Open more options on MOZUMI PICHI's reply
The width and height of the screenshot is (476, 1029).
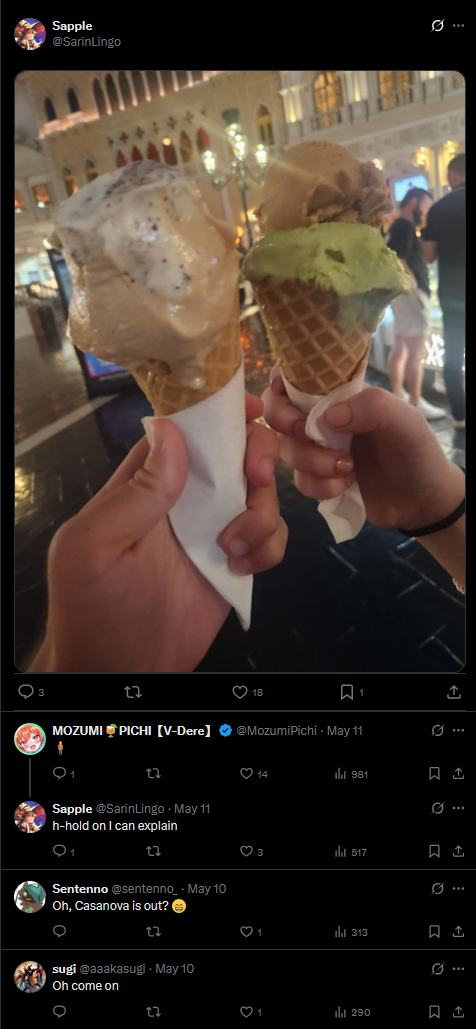[x=458, y=730]
